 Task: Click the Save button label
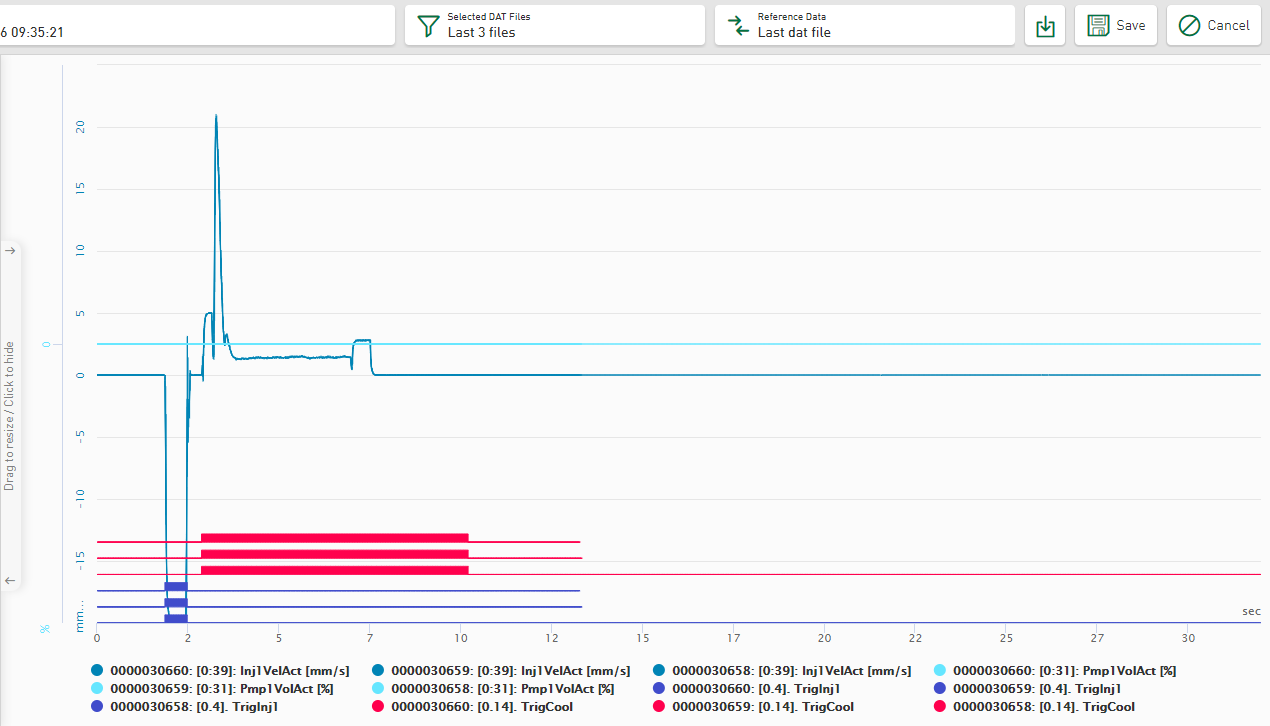click(x=1131, y=25)
